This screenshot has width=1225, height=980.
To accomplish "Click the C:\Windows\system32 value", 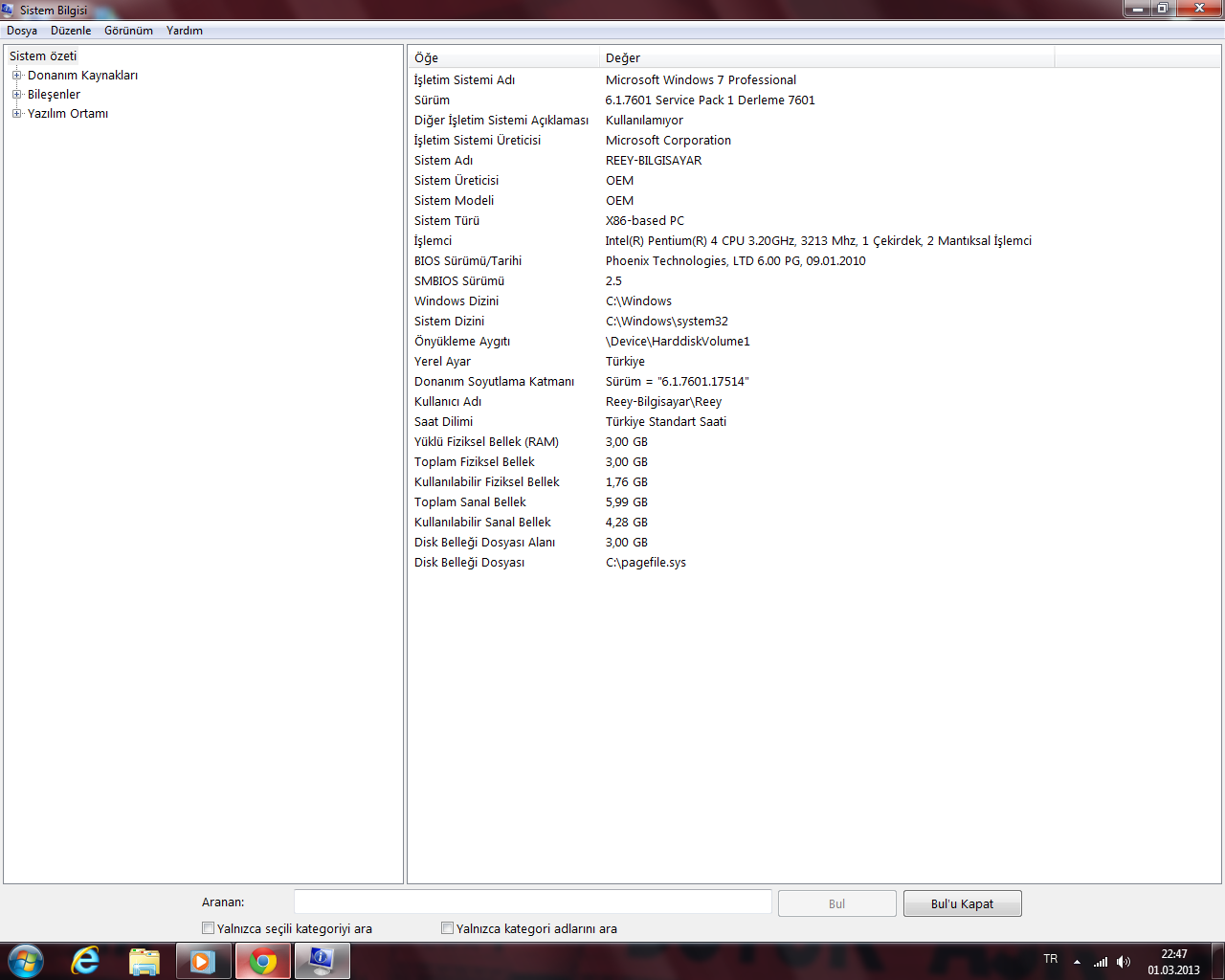I will 667,322.
